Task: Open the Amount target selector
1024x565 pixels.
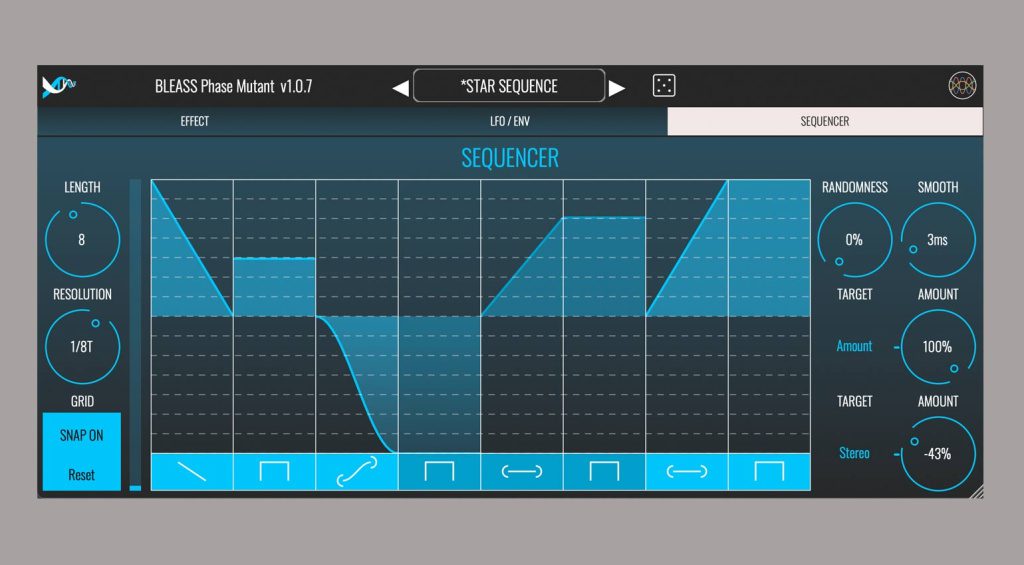Action: (x=854, y=346)
